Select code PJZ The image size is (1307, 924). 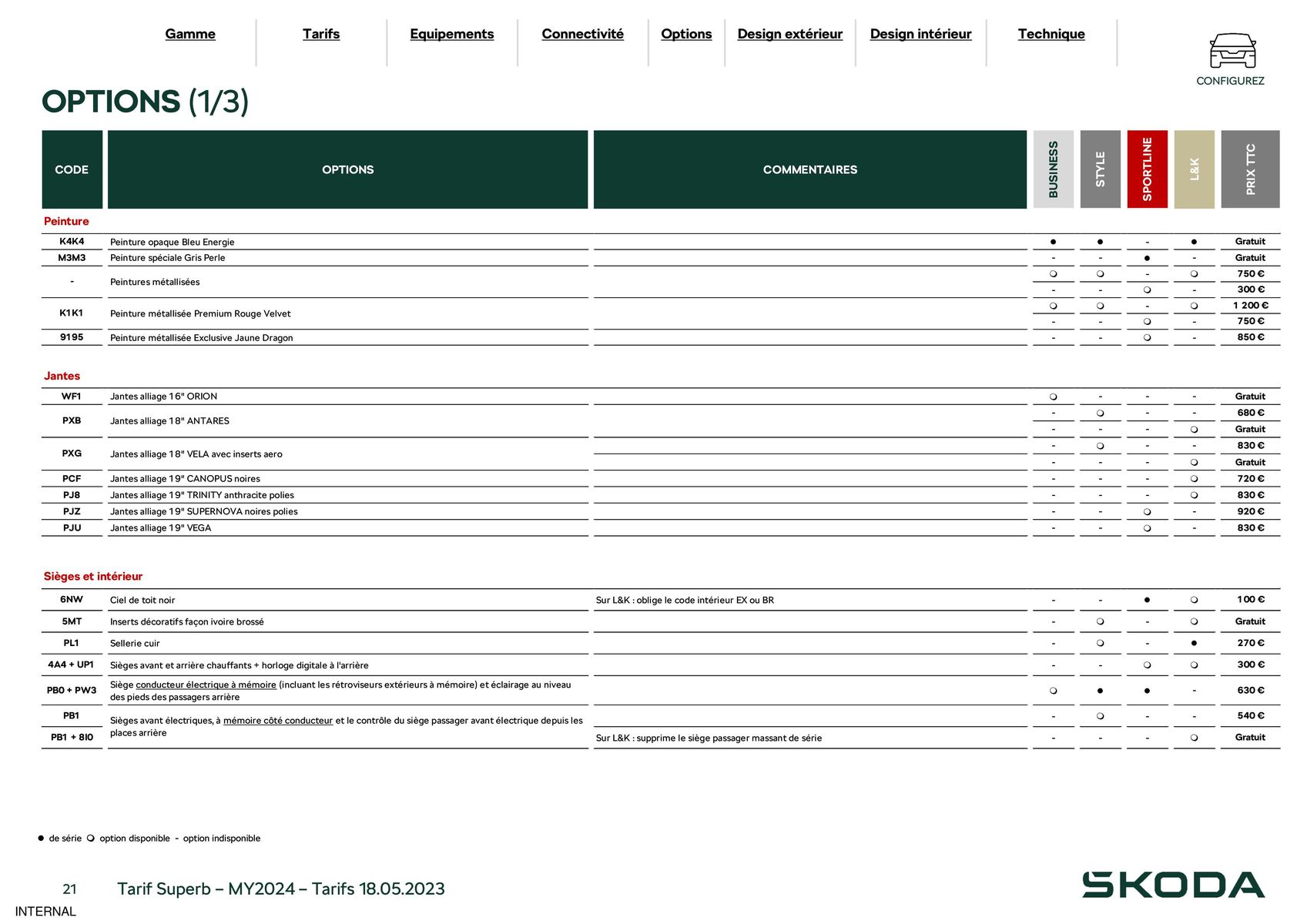pyautogui.click(x=72, y=511)
